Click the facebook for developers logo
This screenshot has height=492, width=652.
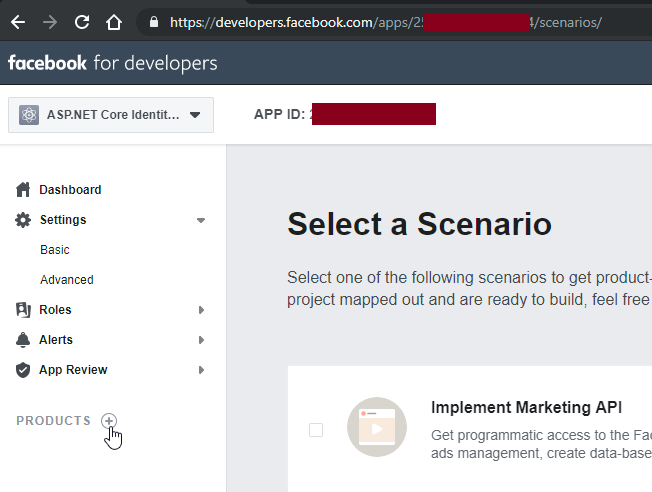(x=112, y=64)
